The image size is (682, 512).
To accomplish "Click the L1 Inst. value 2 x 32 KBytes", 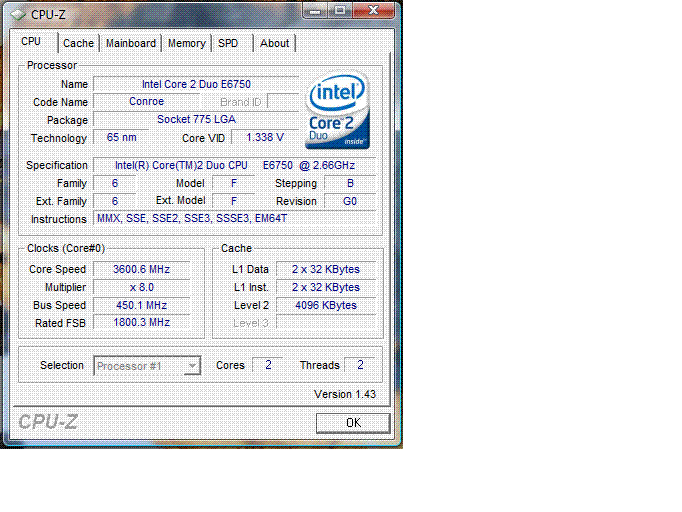I will [x=326, y=287].
